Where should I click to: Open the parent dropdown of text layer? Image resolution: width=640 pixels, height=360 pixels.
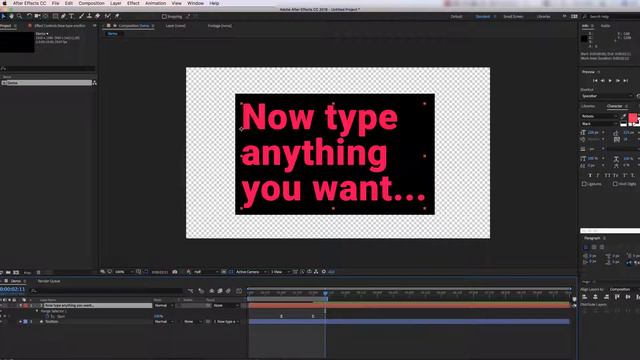tap(226, 305)
